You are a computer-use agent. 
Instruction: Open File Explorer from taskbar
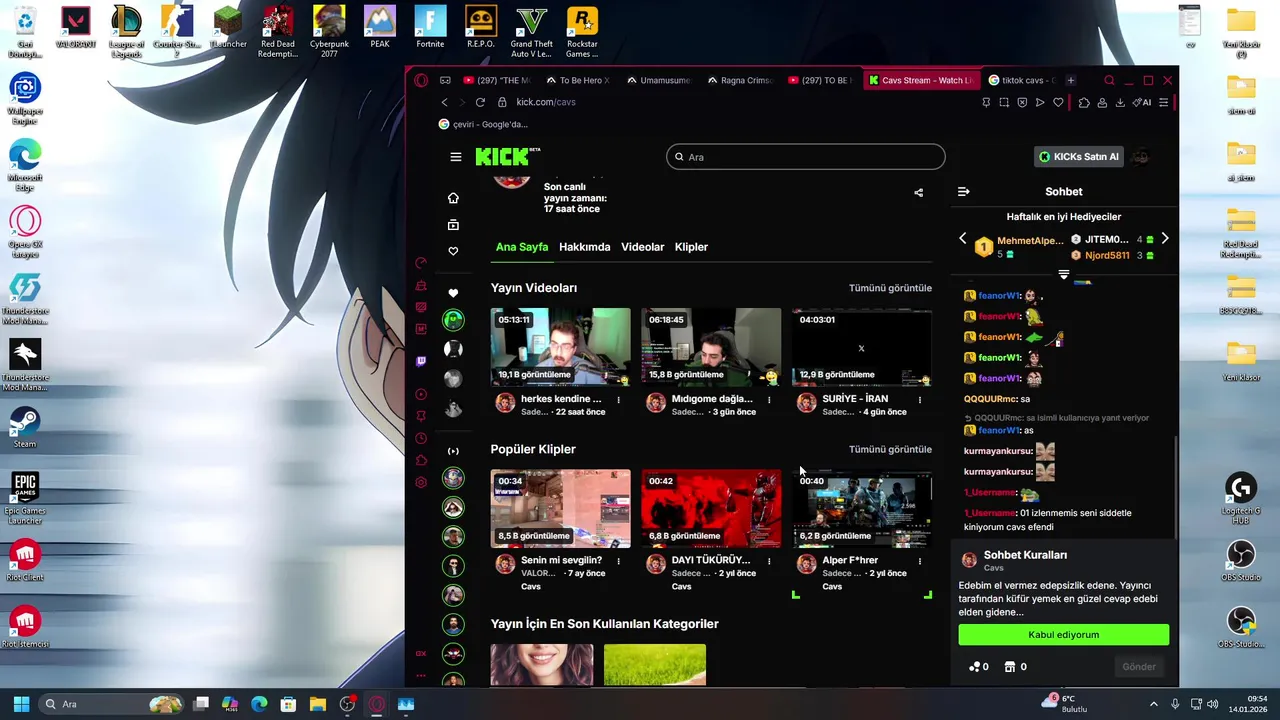point(317,704)
